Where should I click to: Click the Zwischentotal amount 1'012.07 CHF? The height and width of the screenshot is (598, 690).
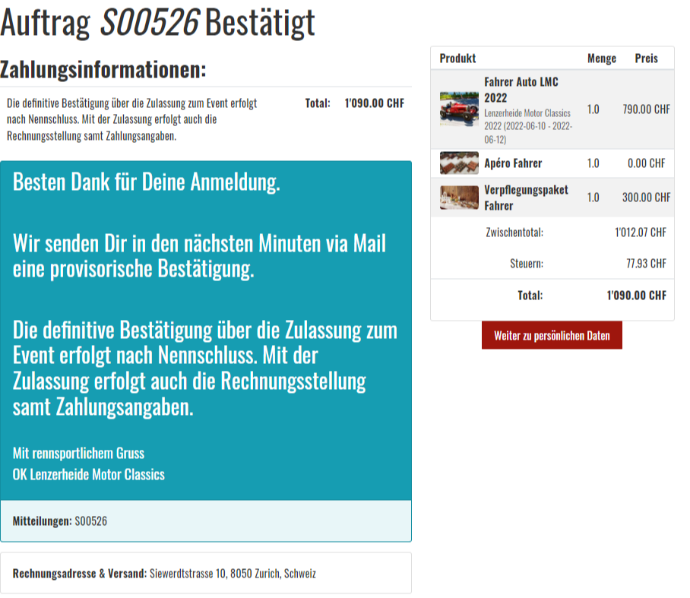(640, 232)
